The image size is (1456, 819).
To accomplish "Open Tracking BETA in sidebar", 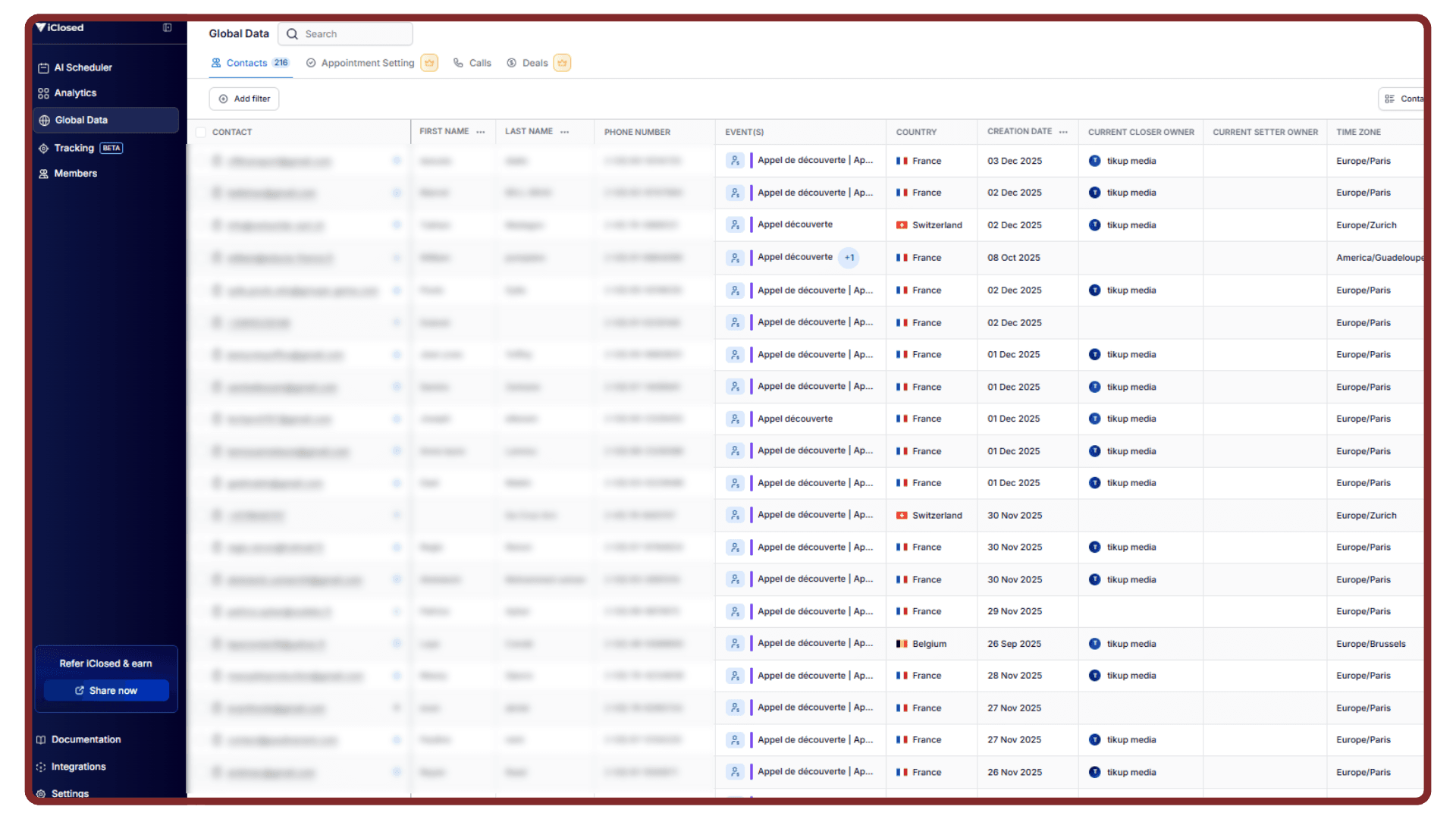I will pos(74,148).
